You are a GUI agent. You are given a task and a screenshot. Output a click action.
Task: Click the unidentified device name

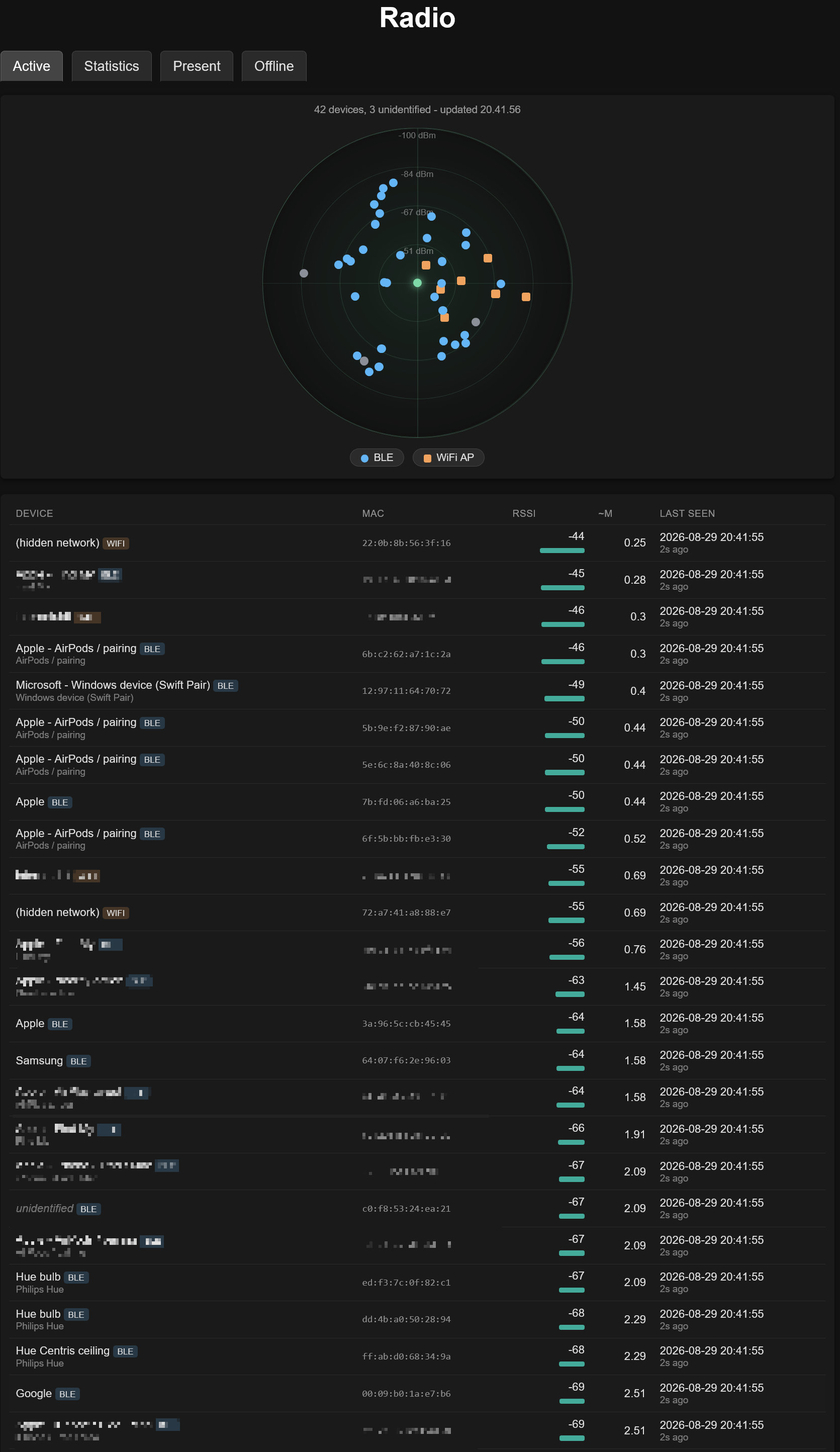click(44, 1208)
